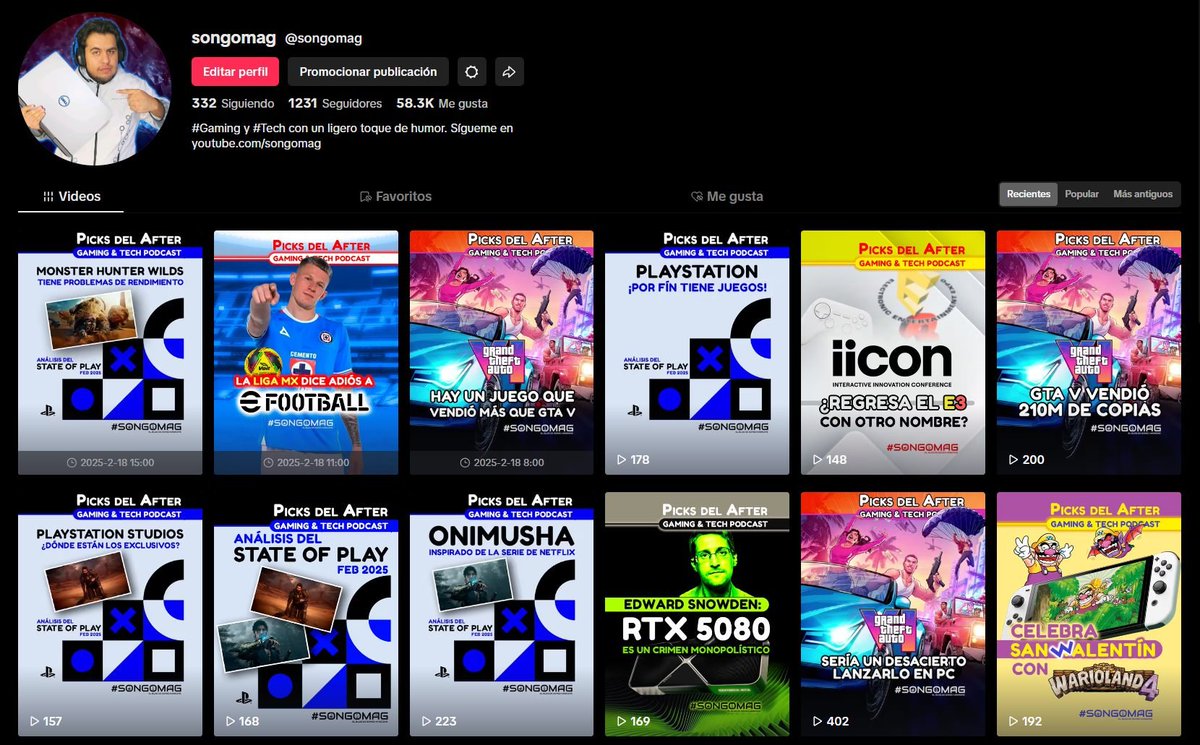Click Promocionar publicación button

pyautogui.click(x=368, y=72)
